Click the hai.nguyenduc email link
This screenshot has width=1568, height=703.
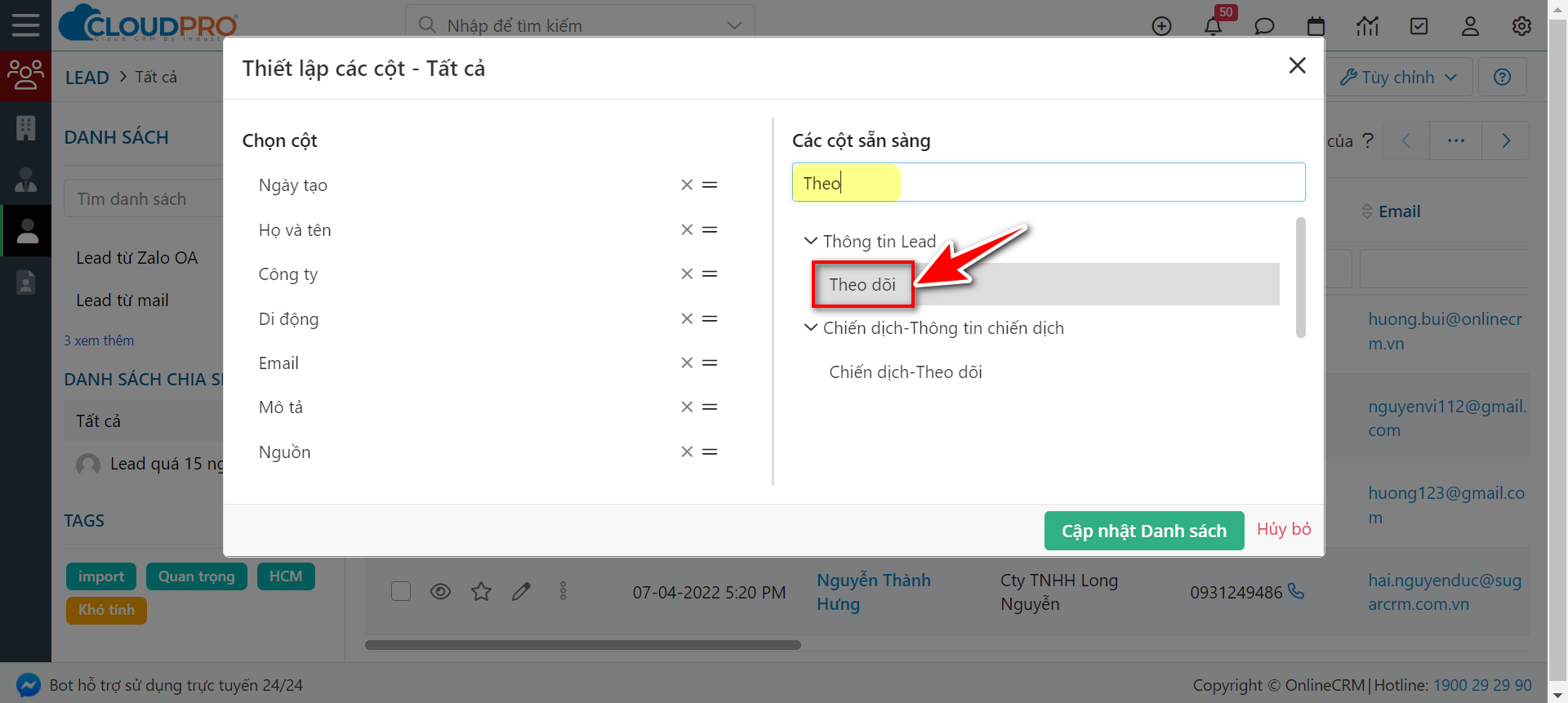coord(1445,592)
